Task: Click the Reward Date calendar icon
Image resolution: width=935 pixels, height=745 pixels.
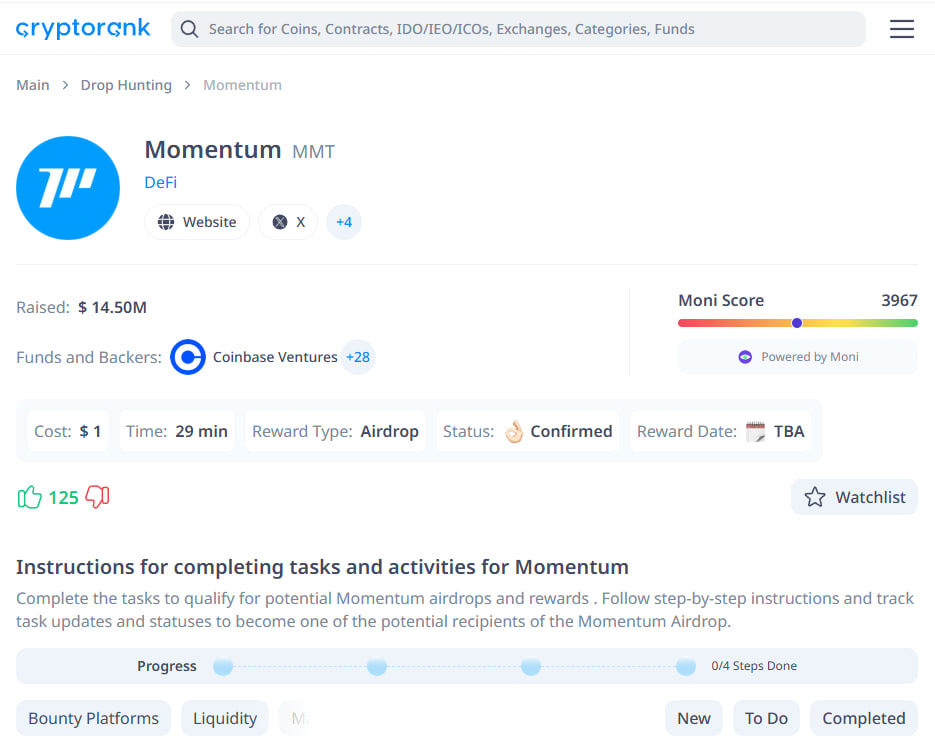Action: (x=756, y=431)
